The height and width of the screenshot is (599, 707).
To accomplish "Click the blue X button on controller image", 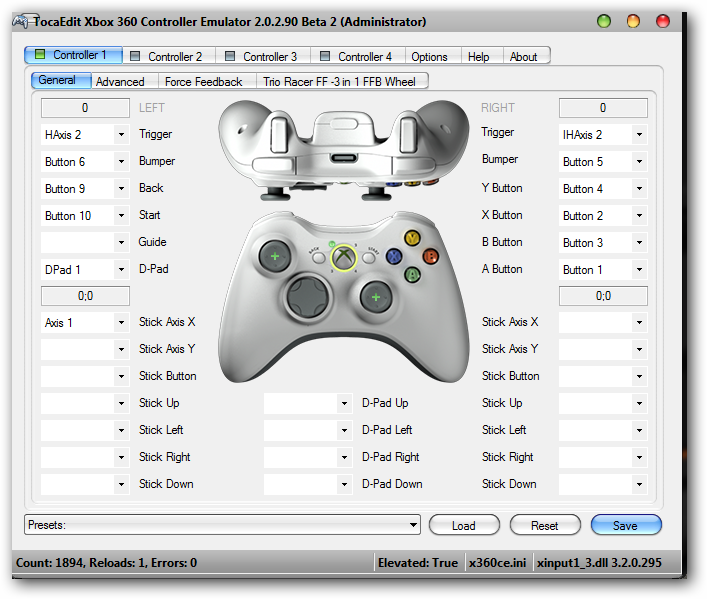I will 394,257.
